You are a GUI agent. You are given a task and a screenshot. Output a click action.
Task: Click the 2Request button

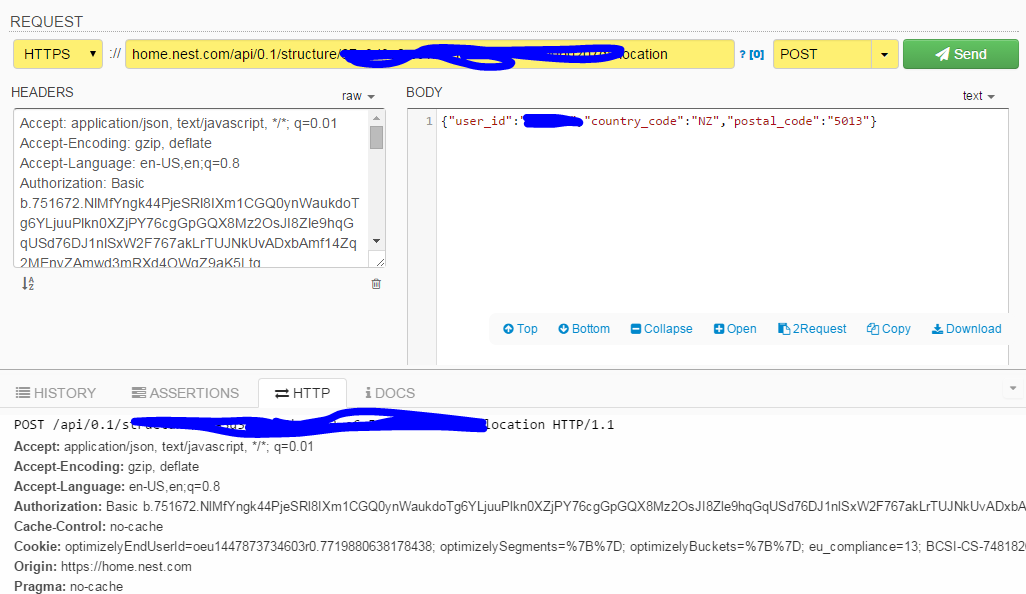tap(812, 328)
